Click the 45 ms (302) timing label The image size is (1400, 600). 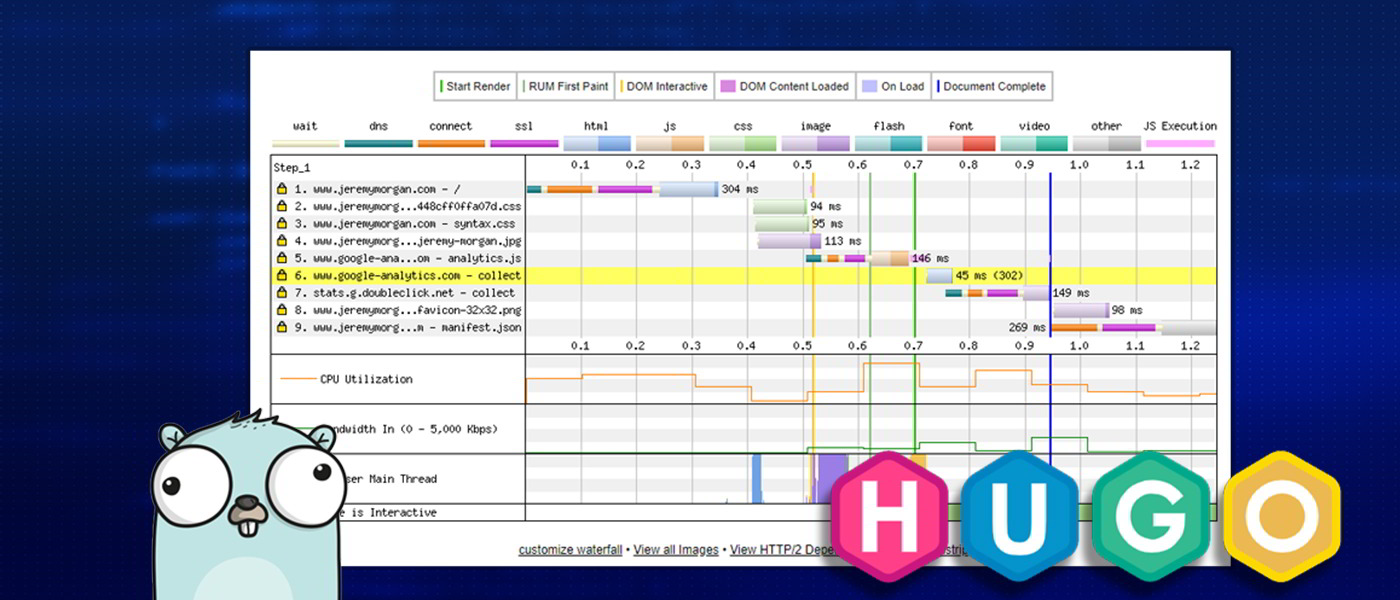pos(989,276)
